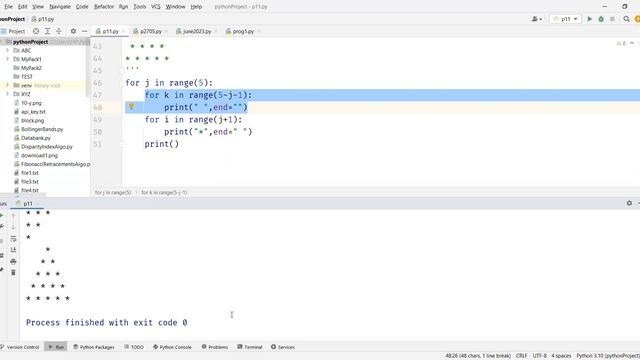The image size is (640, 360).
Task: Rerun p11 in the Run panel
Action: tap(2, 215)
